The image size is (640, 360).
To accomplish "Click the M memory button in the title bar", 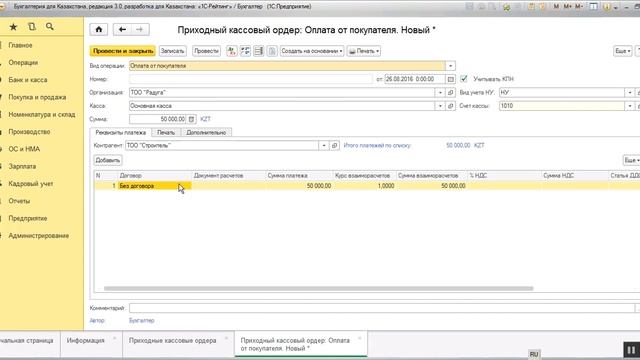I will [556, 7].
